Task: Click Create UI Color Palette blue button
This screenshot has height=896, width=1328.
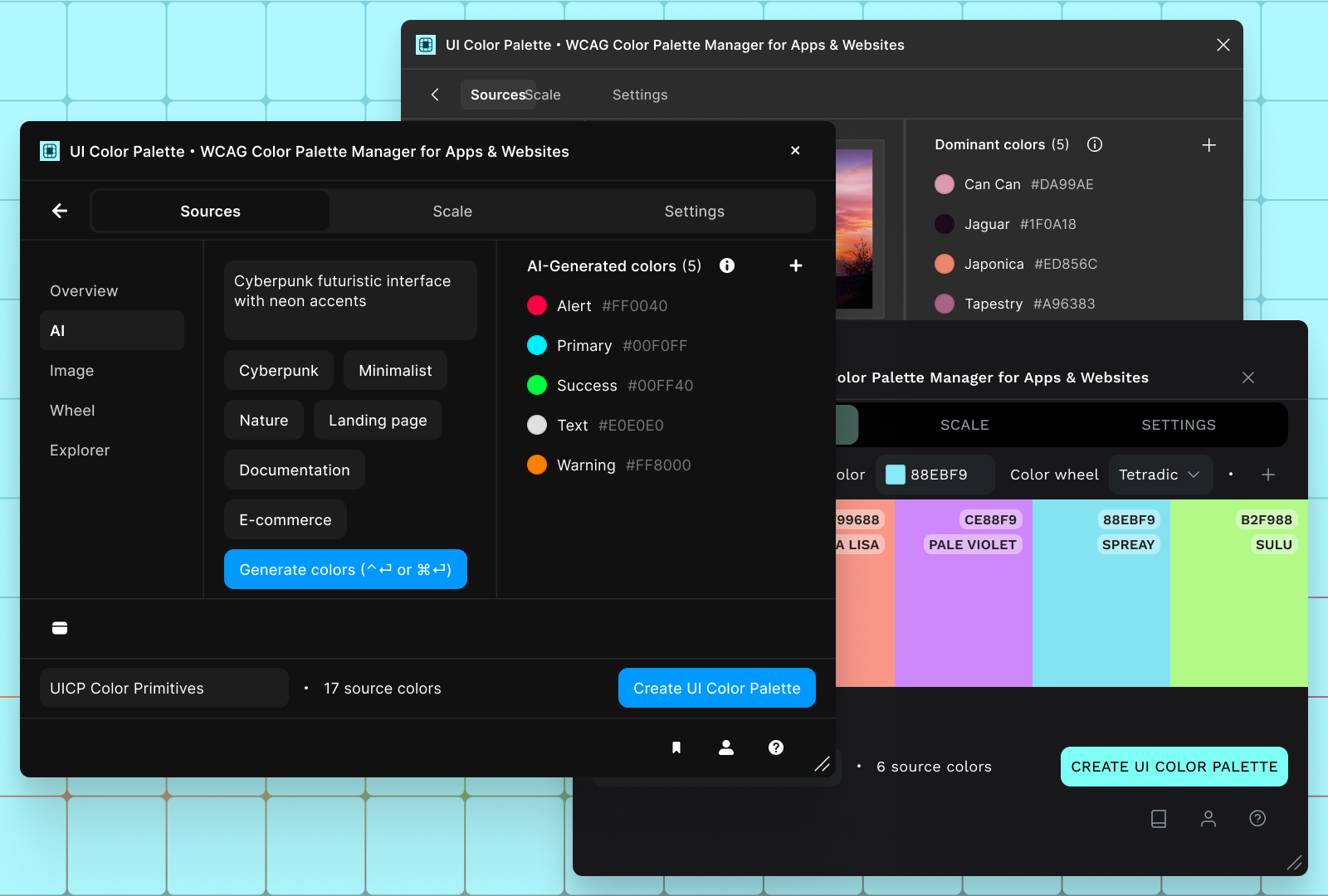Action: pyautogui.click(x=716, y=688)
